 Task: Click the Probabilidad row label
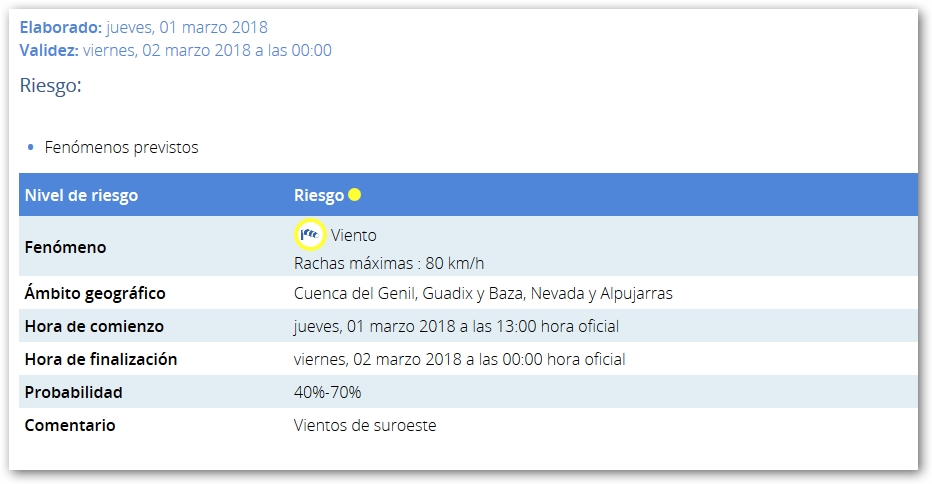pyautogui.click(x=75, y=392)
